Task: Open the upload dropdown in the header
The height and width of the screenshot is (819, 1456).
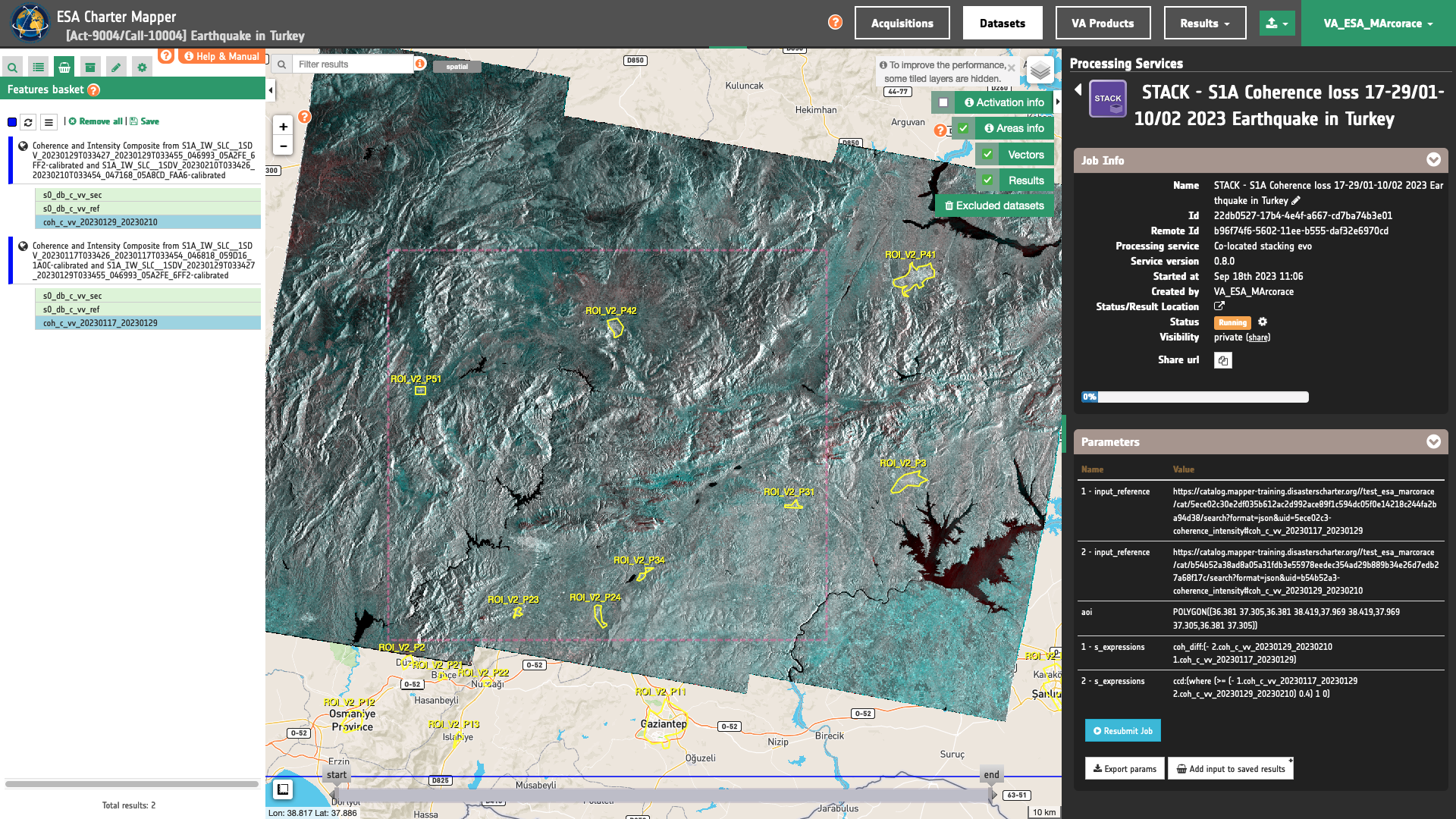Action: pyautogui.click(x=1277, y=24)
